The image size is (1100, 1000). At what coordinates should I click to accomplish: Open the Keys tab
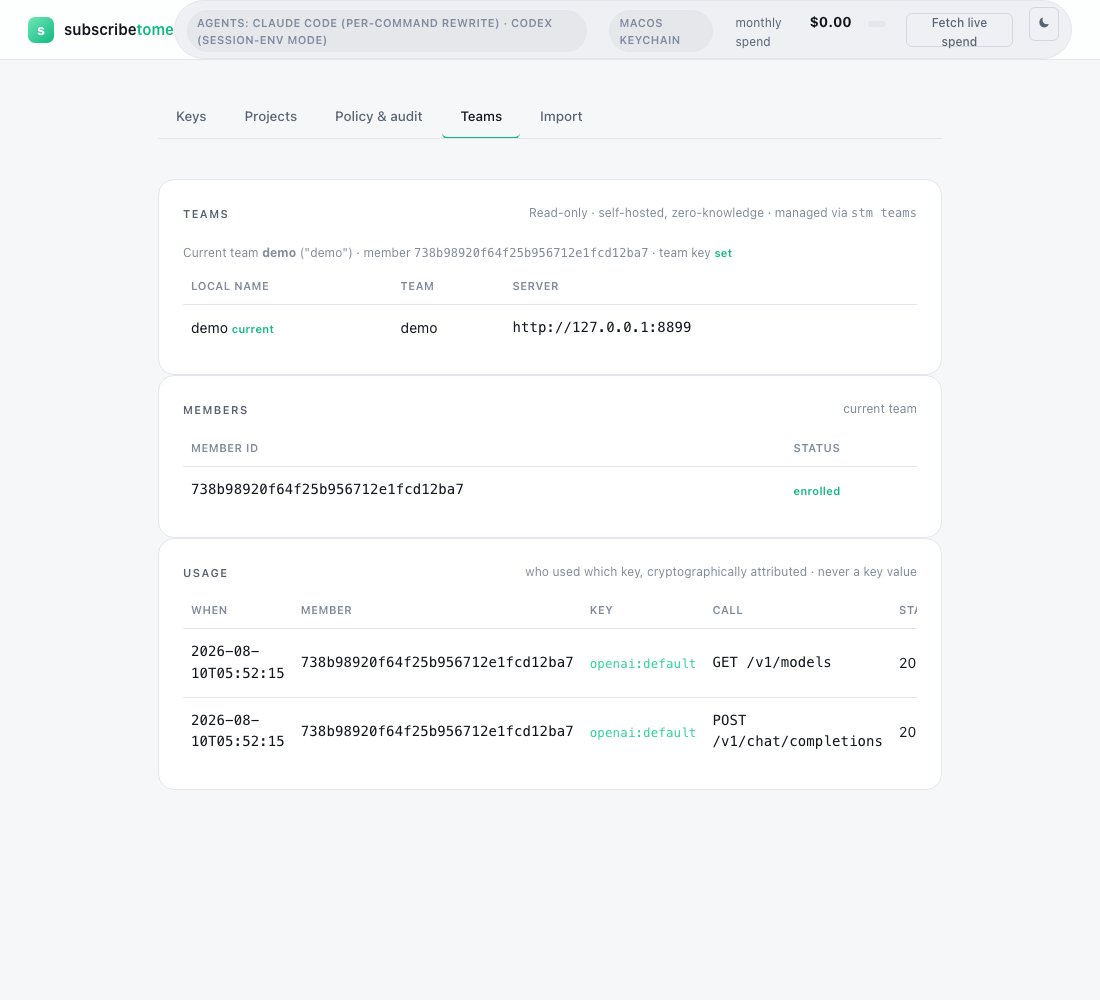pyautogui.click(x=191, y=116)
